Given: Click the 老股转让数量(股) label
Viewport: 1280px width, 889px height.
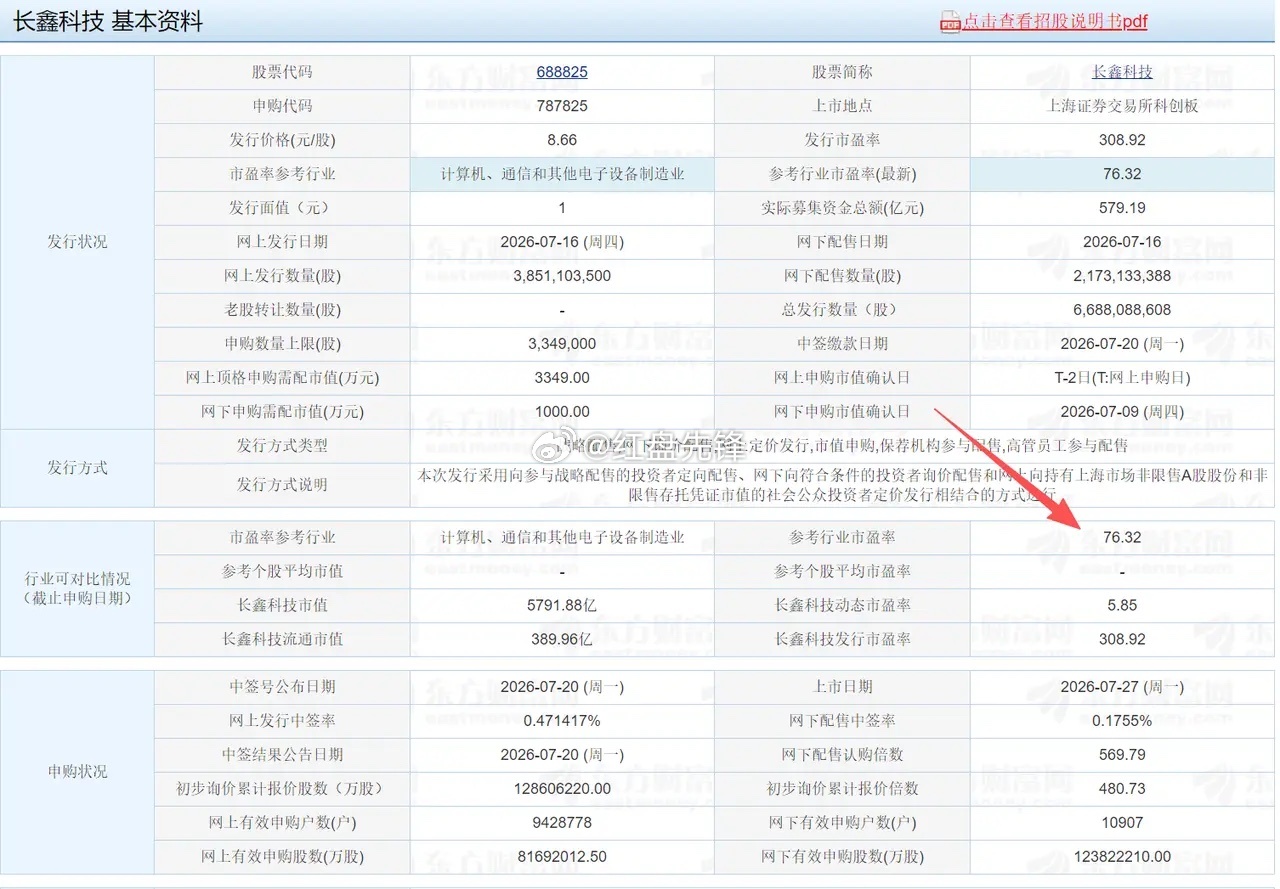Looking at the screenshot, I should point(283,310).
